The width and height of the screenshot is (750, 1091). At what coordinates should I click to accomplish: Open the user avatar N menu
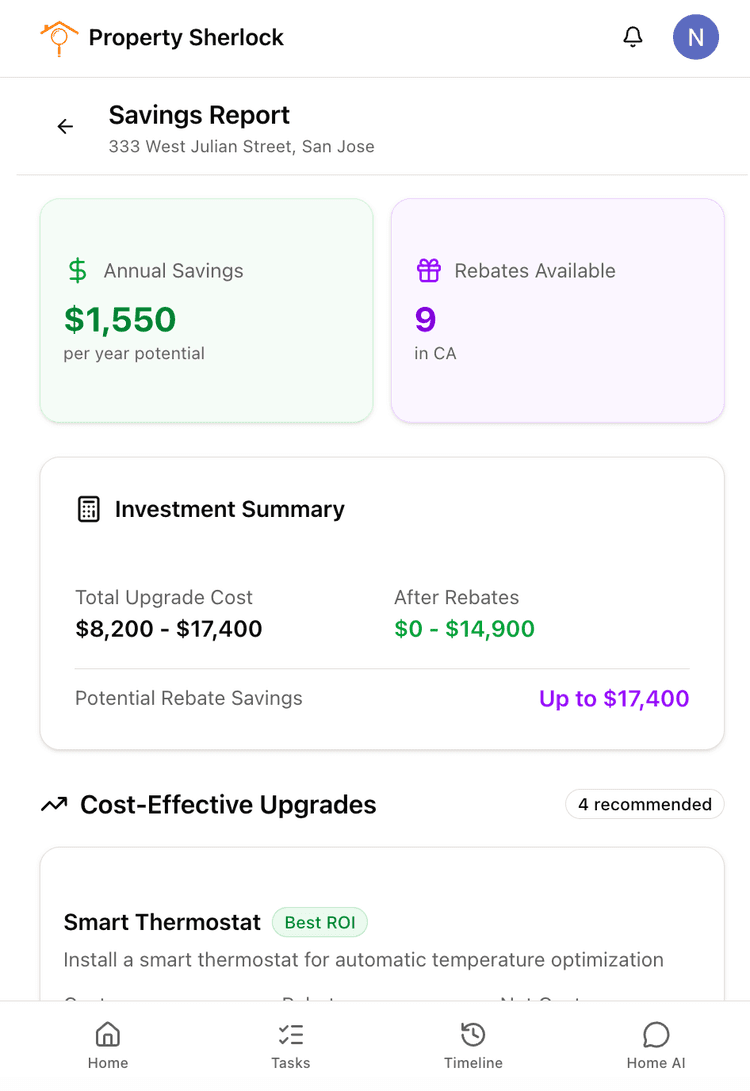tap(695, 38)
